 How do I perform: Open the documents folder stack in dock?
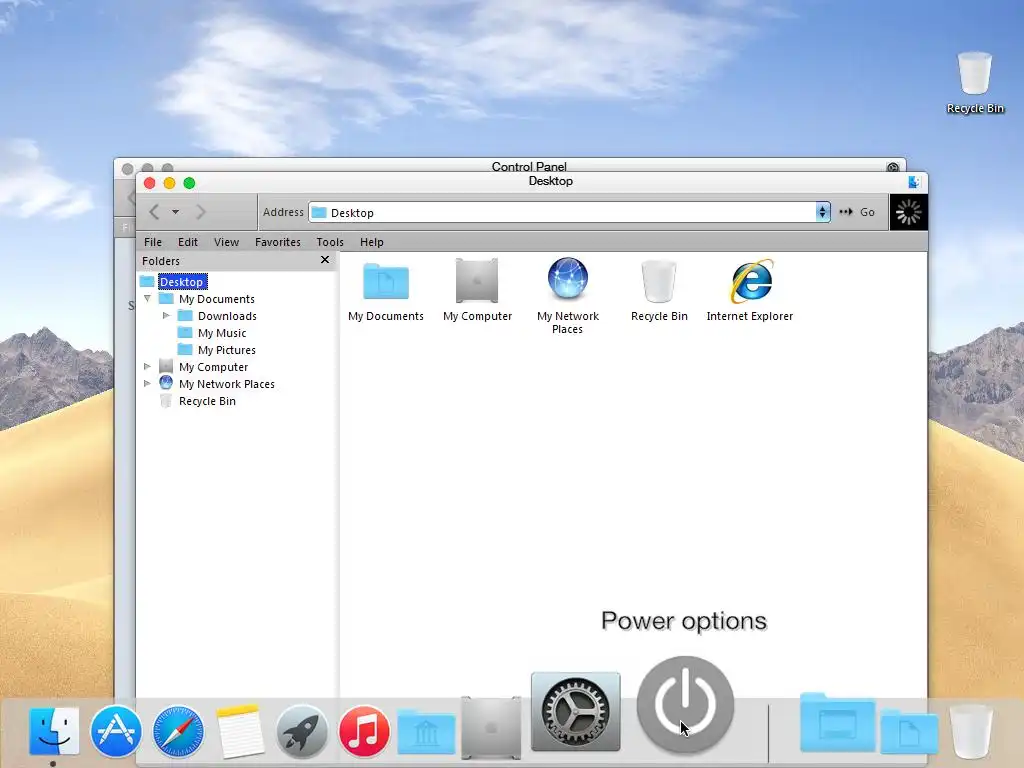pyautogui.click(x=909, y=731)
